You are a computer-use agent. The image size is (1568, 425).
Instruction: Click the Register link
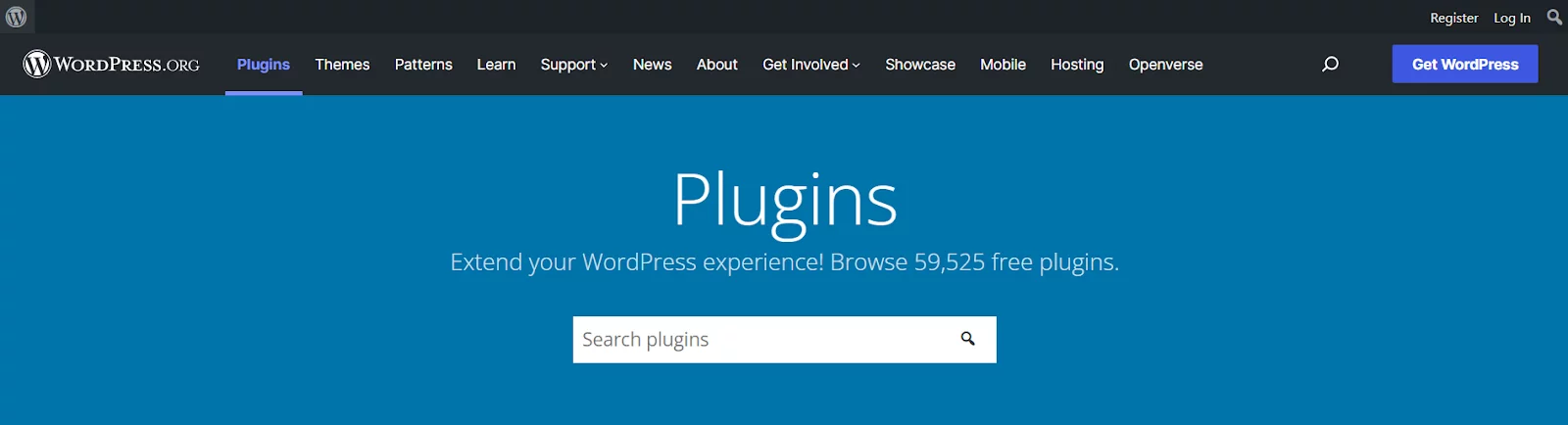click(x=1453, y=18)
